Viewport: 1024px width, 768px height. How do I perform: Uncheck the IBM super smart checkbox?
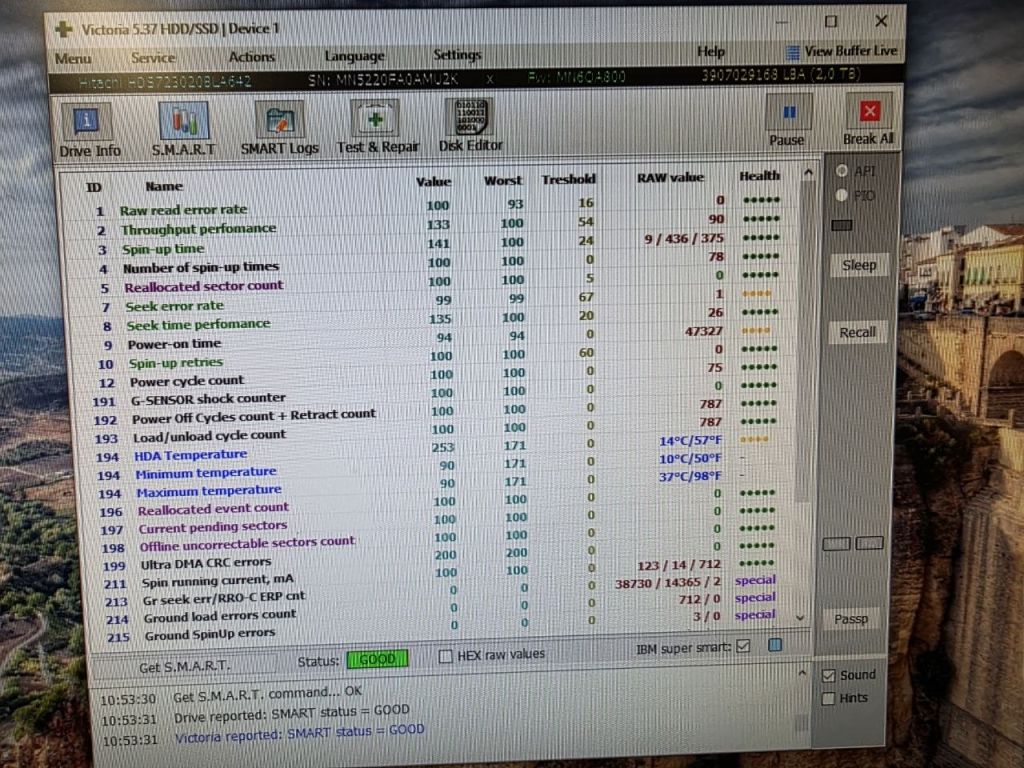743,647
